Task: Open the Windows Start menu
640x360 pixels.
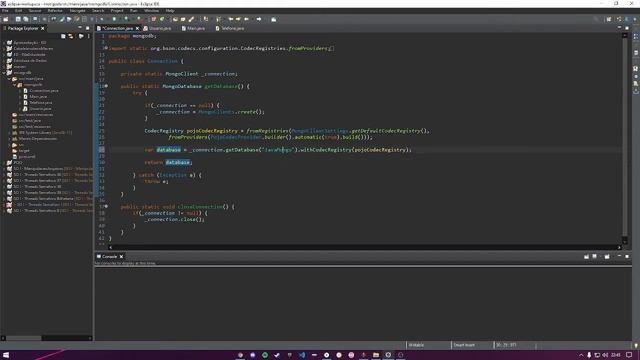Action: [6, 355]
